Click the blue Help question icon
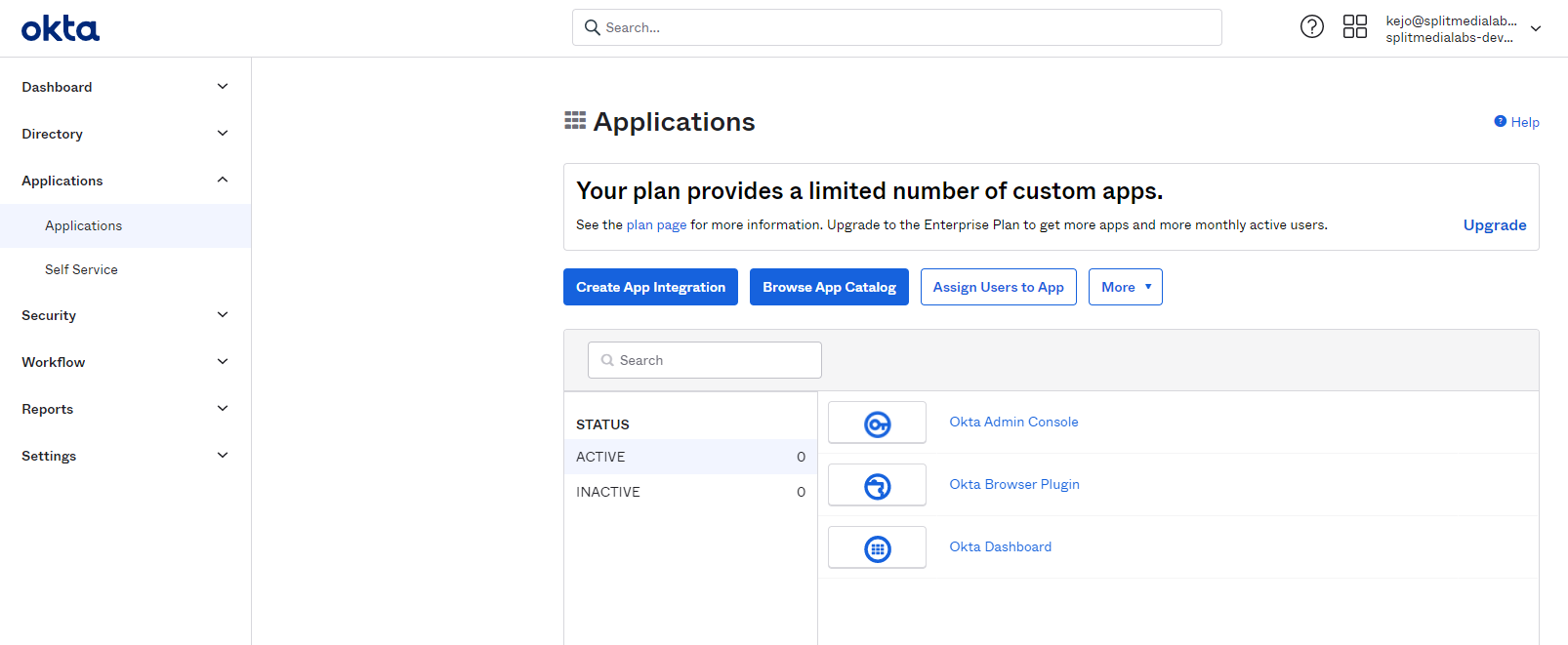This screenshot has width=1568, height=645. point(1500,121)
